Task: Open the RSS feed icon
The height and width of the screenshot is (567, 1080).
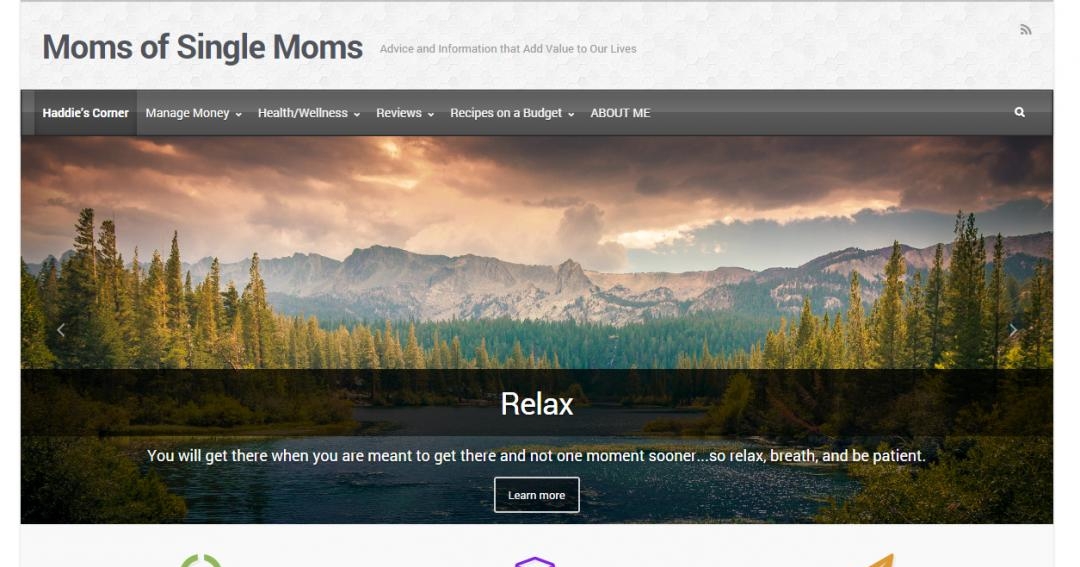Action: (1026, 30)
